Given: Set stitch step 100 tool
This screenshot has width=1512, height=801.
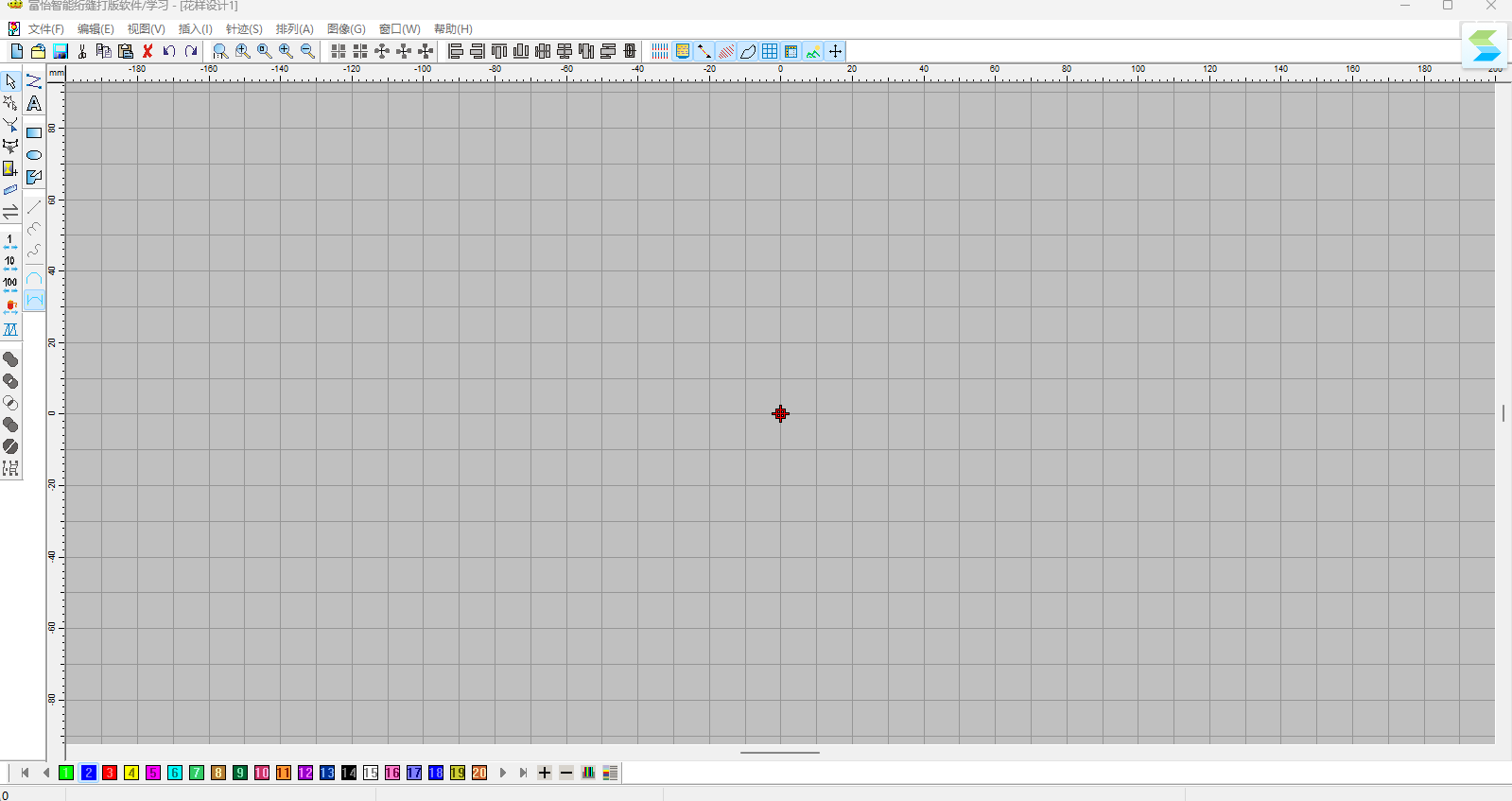Looking at the screenshot, I should click(x=10, y=286).
